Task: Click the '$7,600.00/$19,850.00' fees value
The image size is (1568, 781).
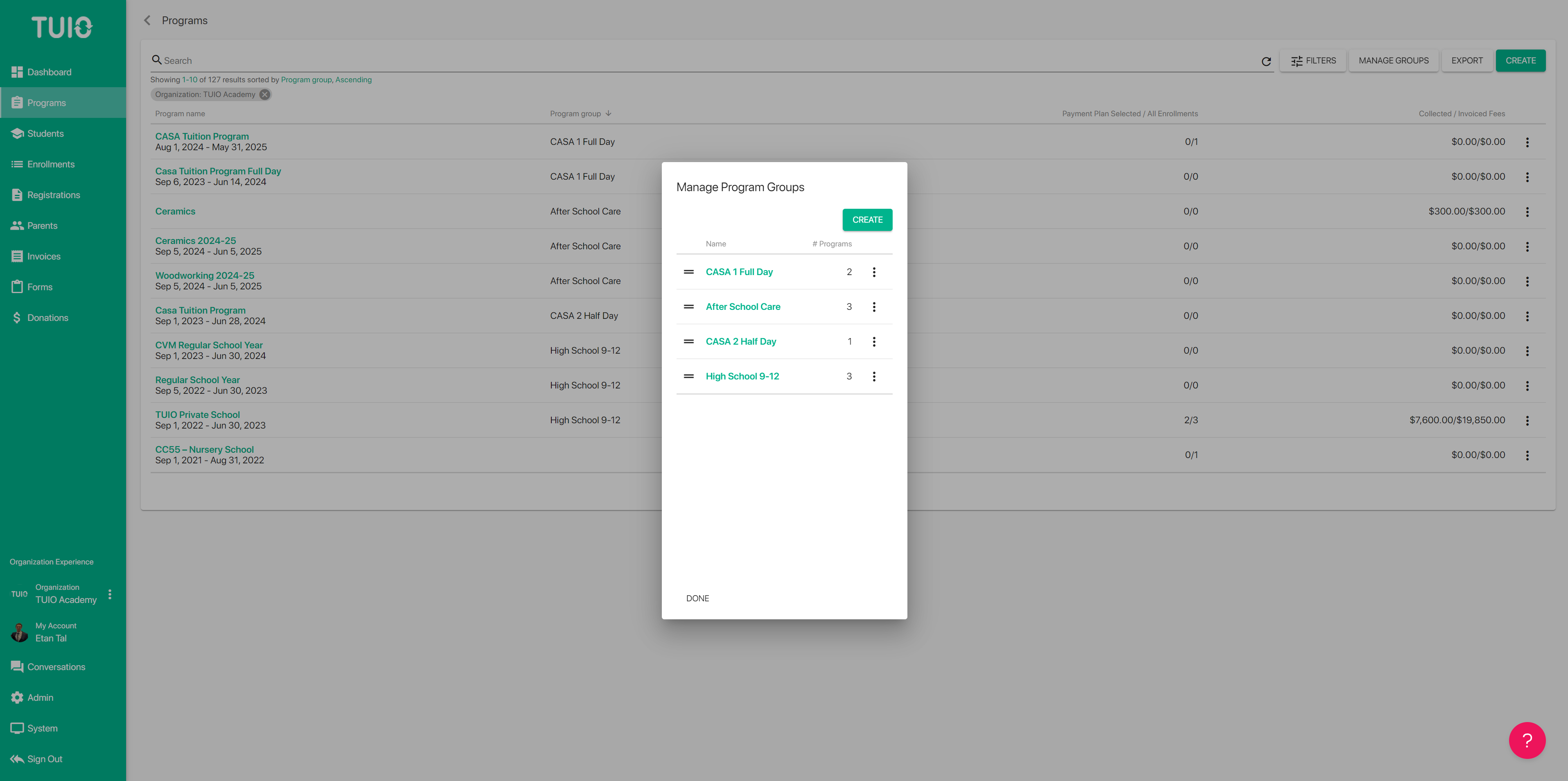Action: (x=1457, y=420)
